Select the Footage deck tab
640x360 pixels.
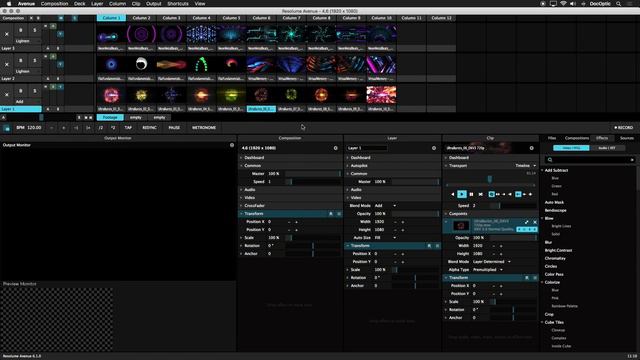pos(110,118)
